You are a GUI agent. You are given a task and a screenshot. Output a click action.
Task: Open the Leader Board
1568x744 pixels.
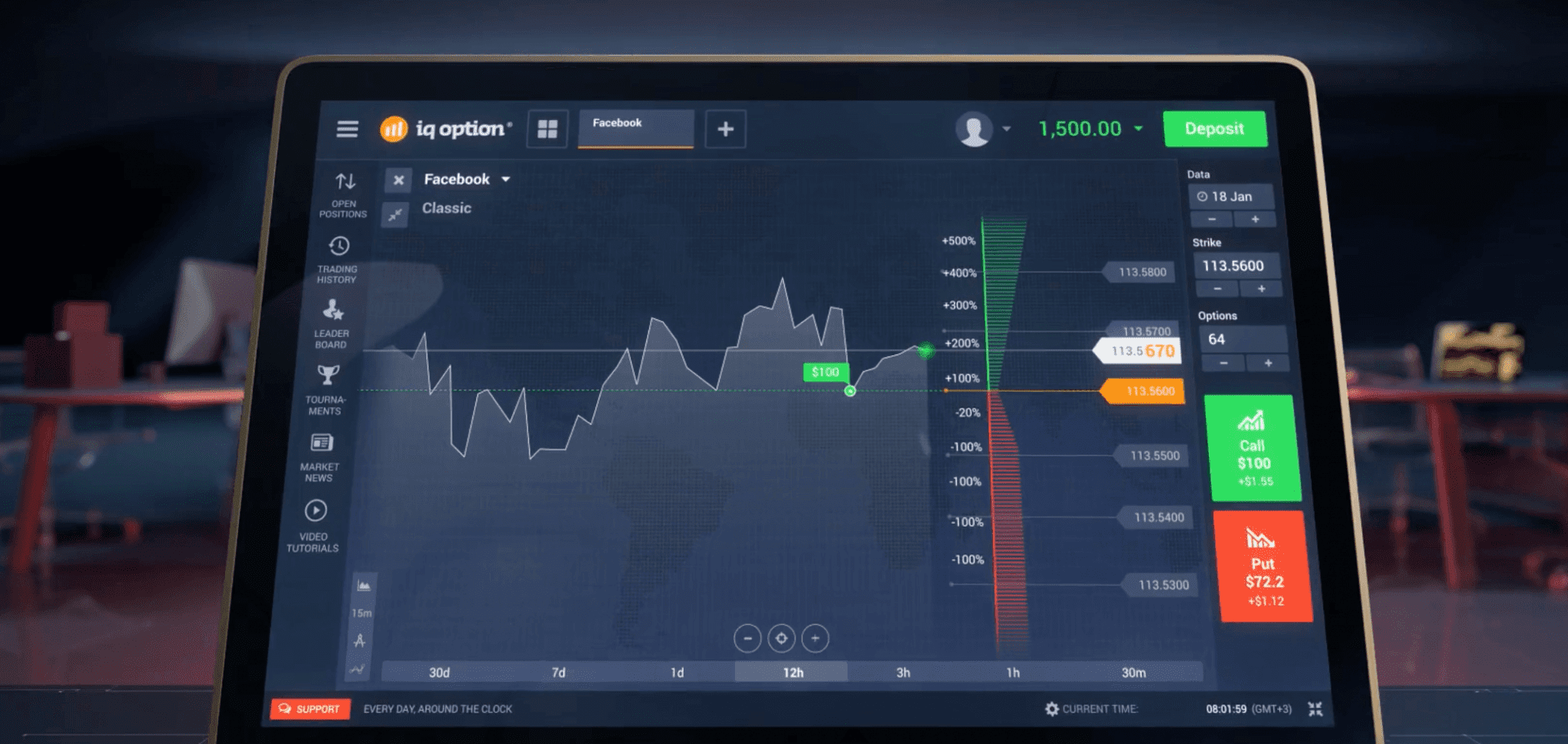coord(332,324)
